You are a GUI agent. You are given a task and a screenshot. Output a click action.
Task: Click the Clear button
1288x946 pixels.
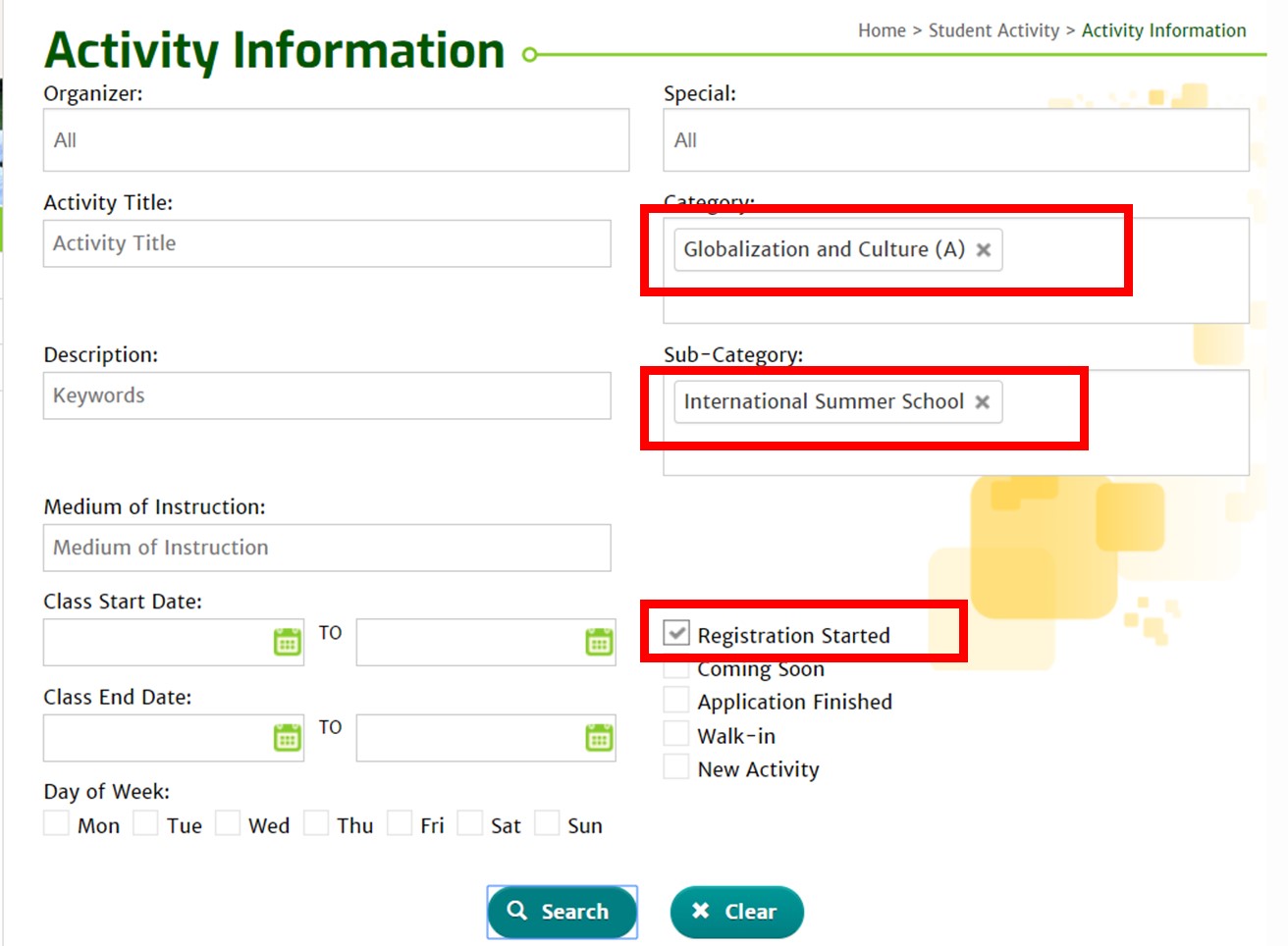point(736,912)
